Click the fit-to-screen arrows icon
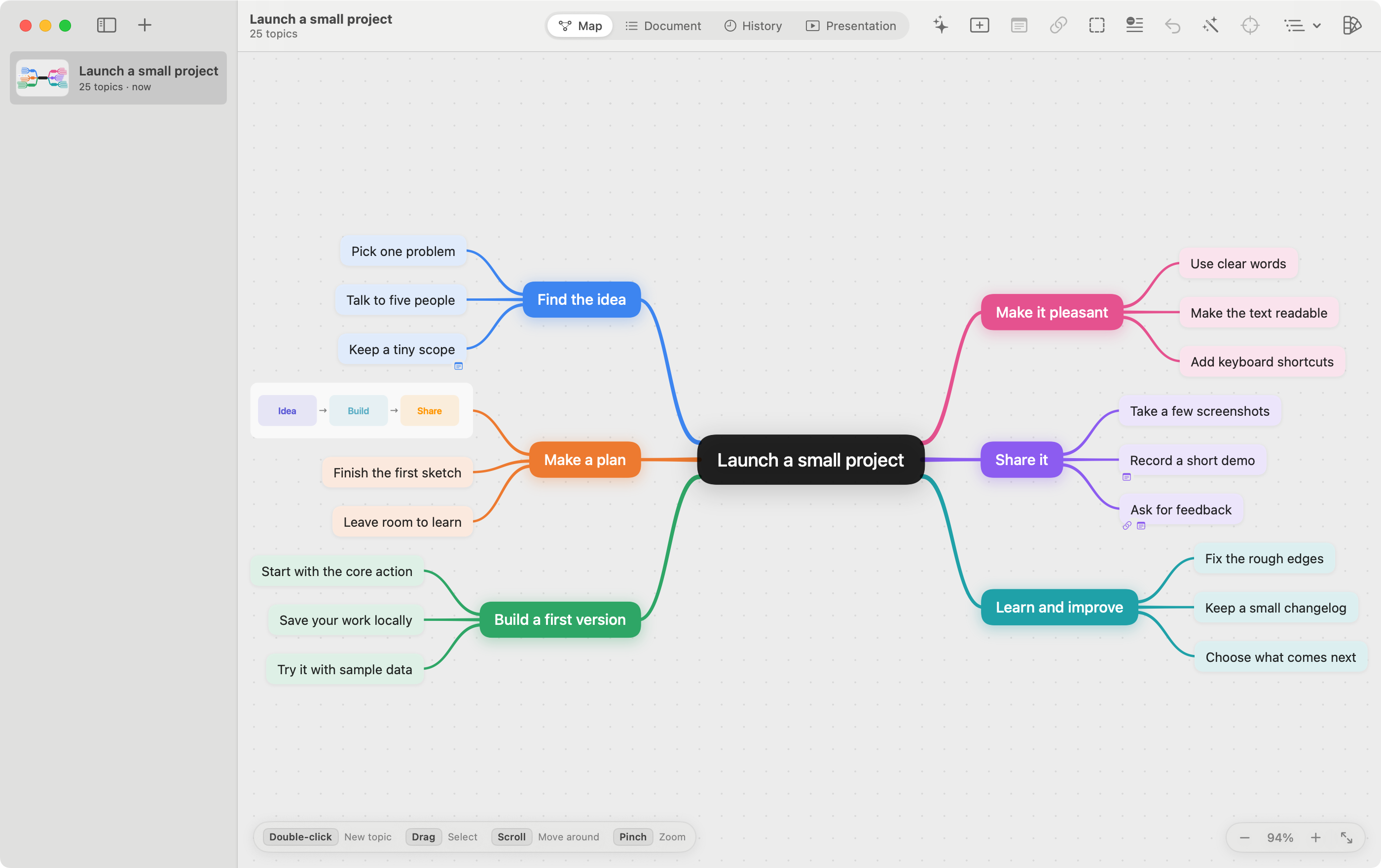The image size is (1381, 868). click(1346, 837)
